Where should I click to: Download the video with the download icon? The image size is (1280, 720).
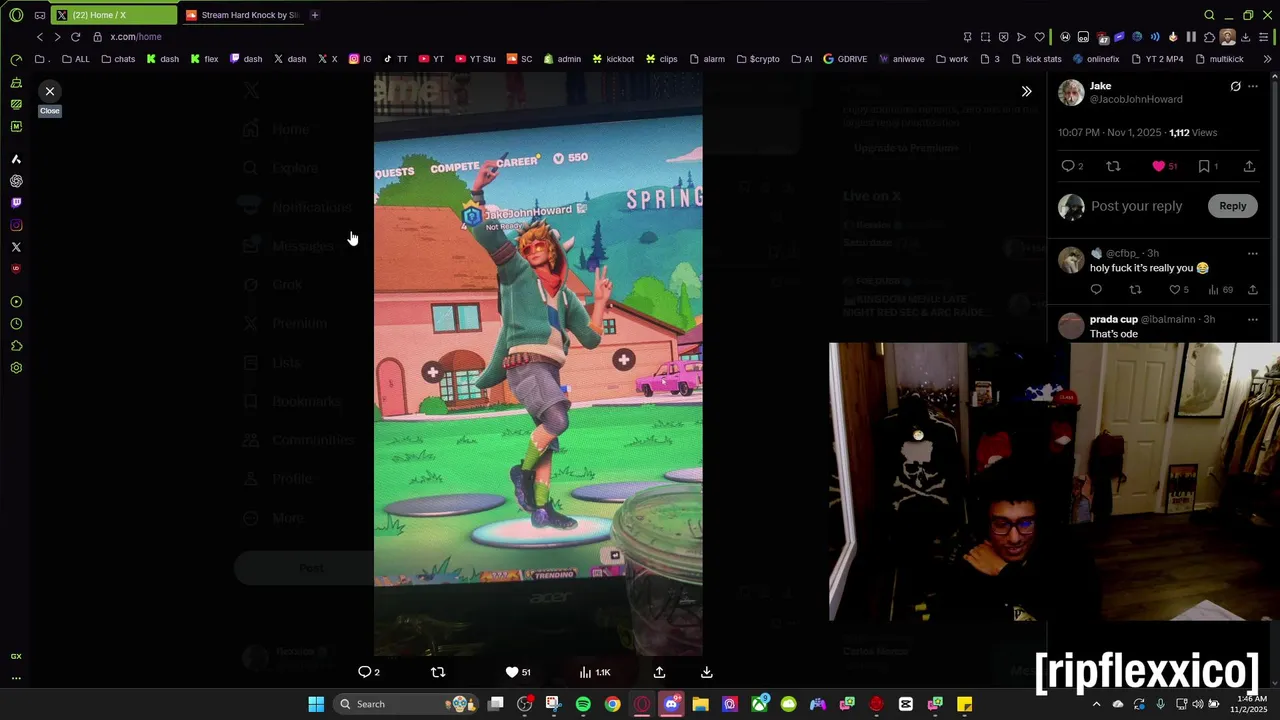click(x=706, y=672)
